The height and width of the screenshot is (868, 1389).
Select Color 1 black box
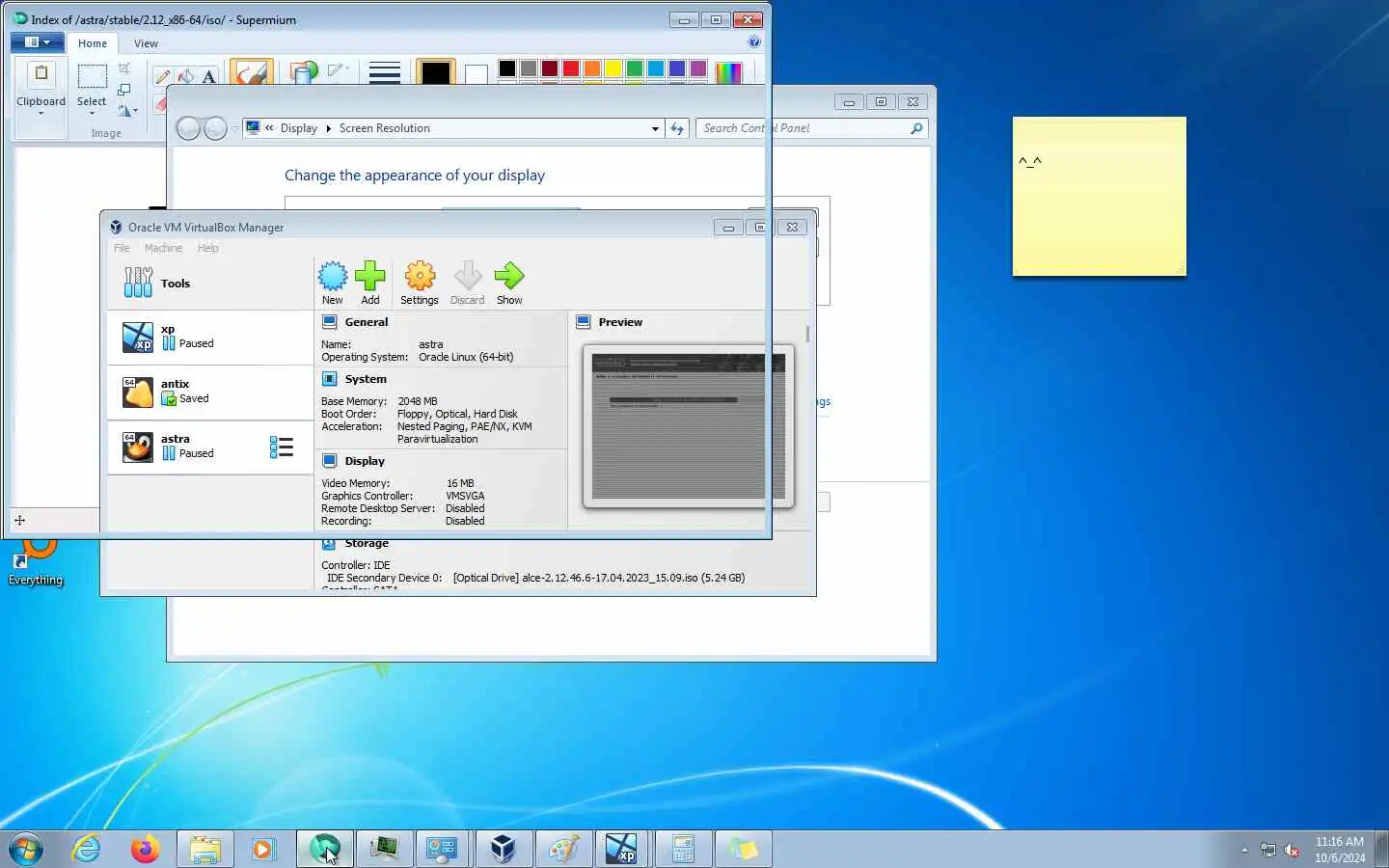[x=436, y=73]
